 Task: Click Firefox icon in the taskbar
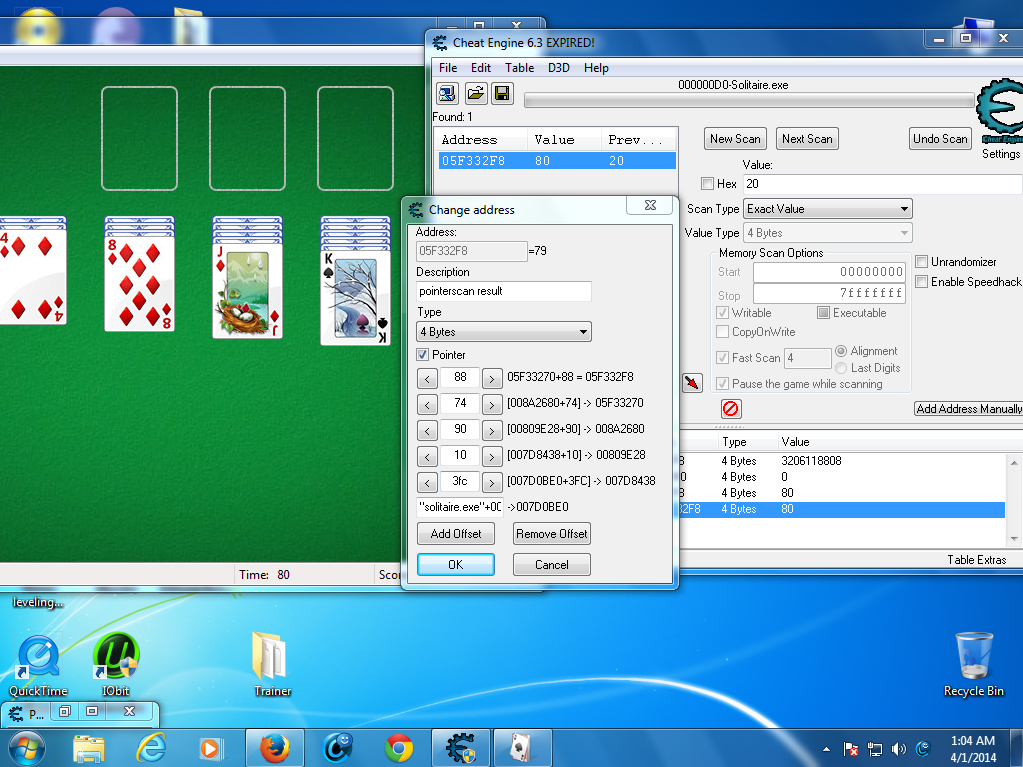(x=274, y=747)
